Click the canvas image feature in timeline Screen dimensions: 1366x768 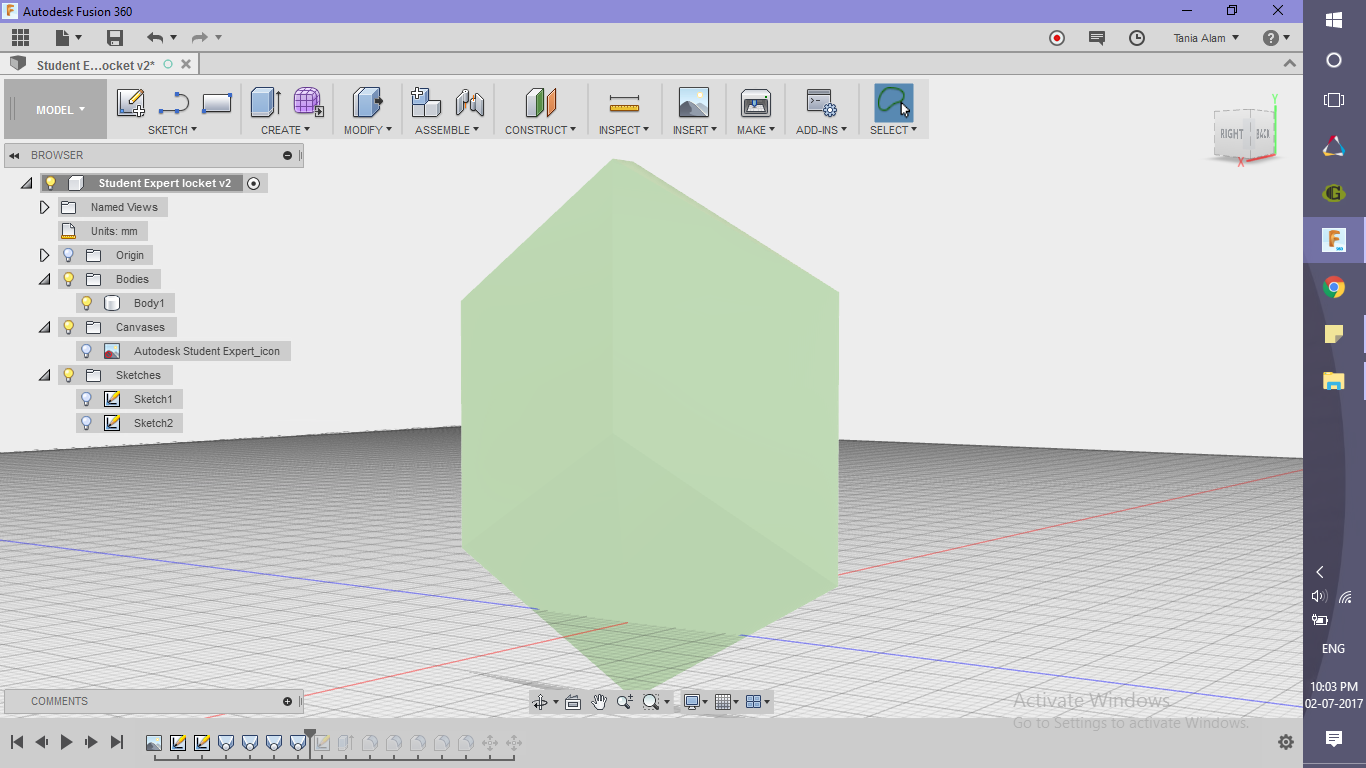[x=154, y=743]
